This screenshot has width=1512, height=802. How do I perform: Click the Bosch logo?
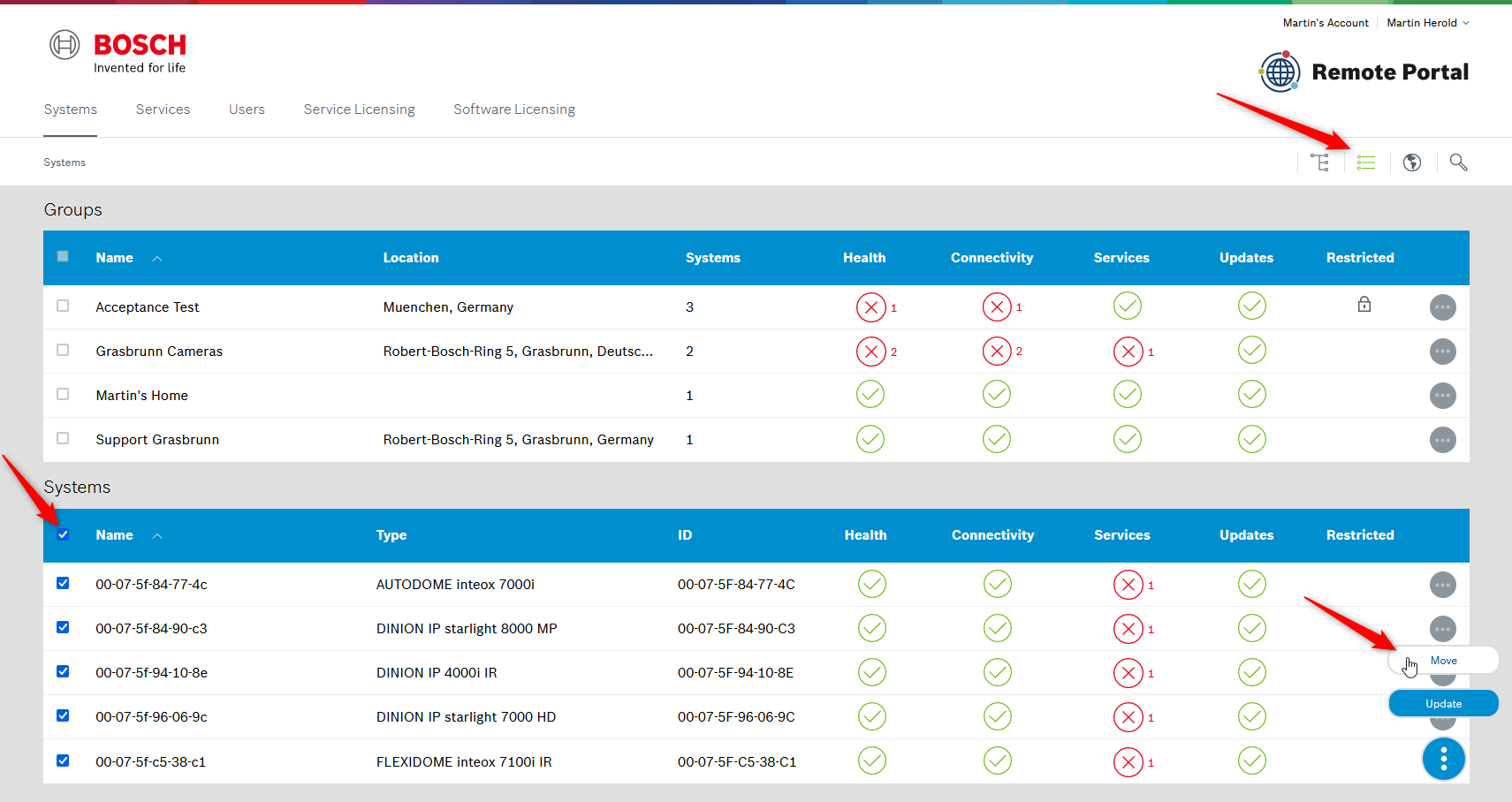point(118,52)
